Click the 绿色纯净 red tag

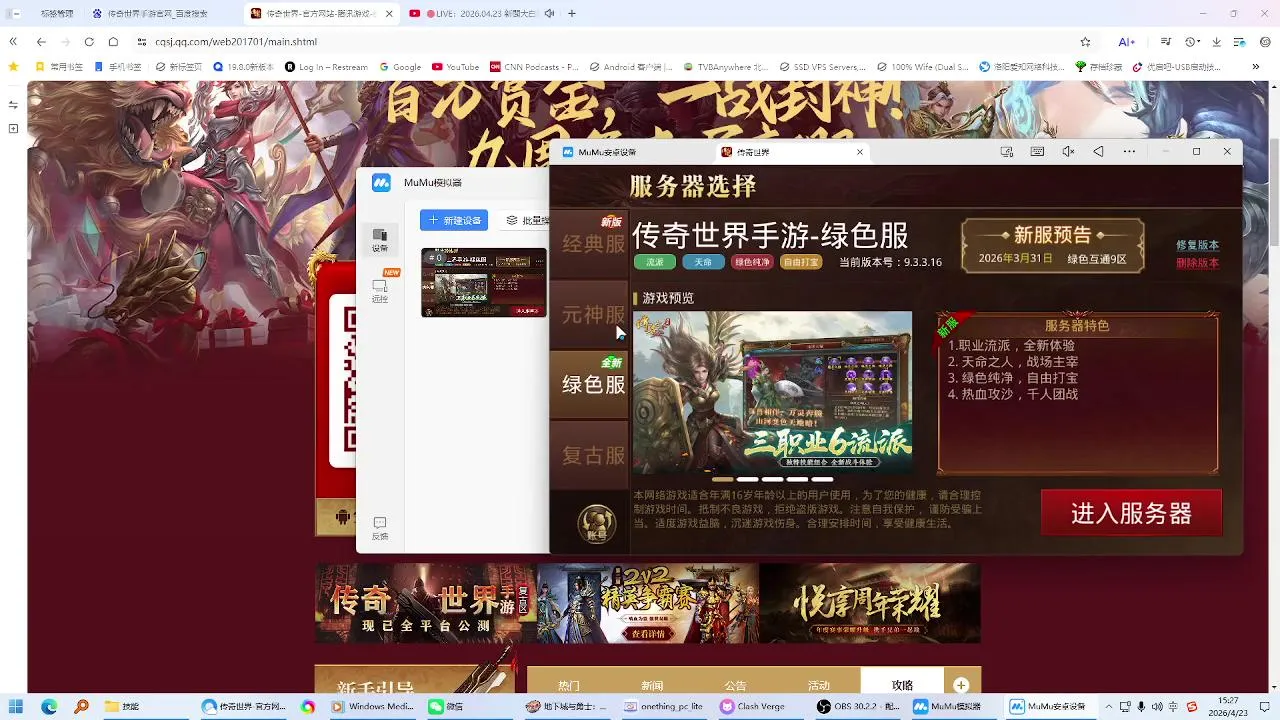pos(752,262)
